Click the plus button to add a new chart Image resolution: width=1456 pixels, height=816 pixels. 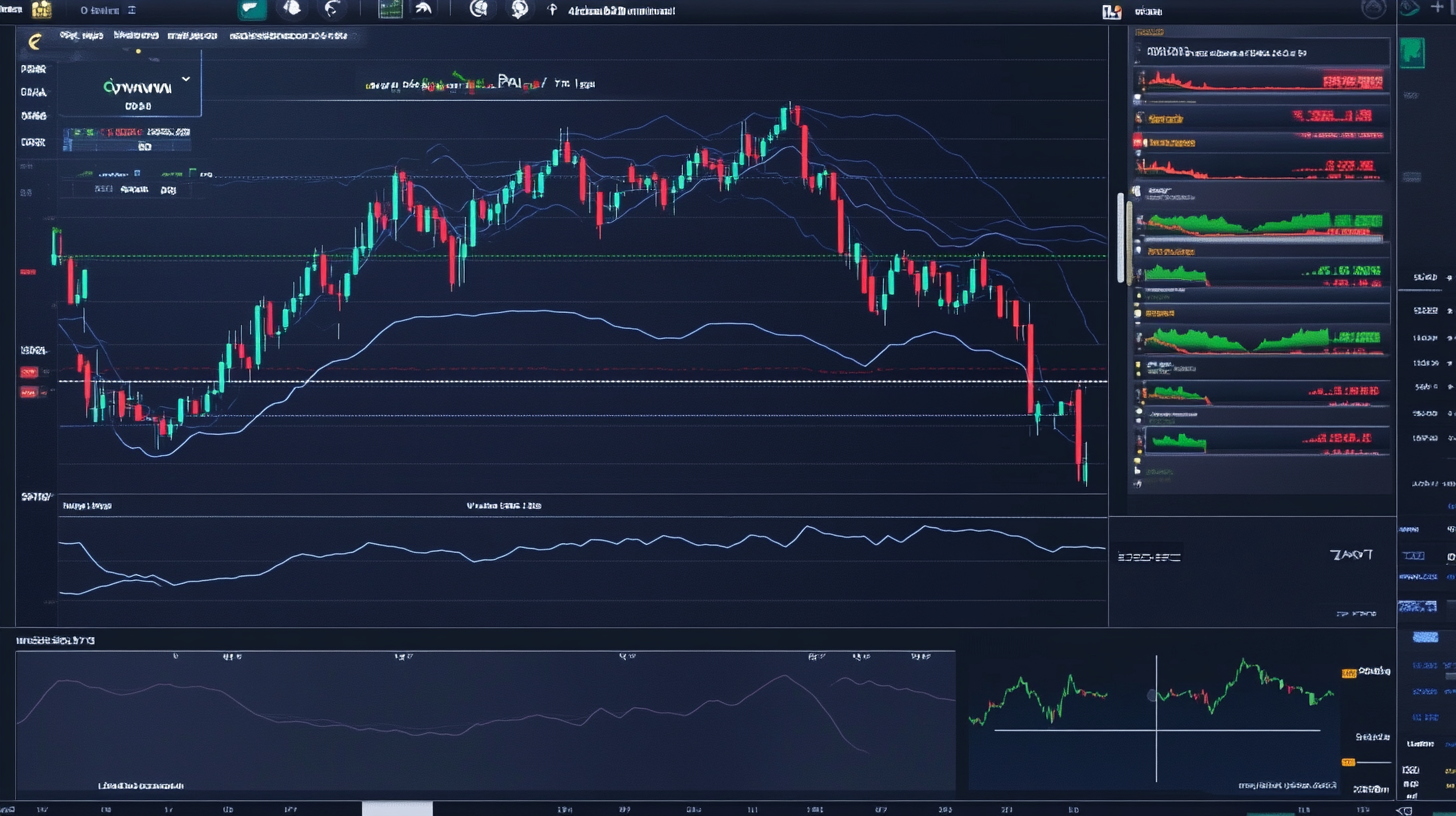click(1437, 8)
